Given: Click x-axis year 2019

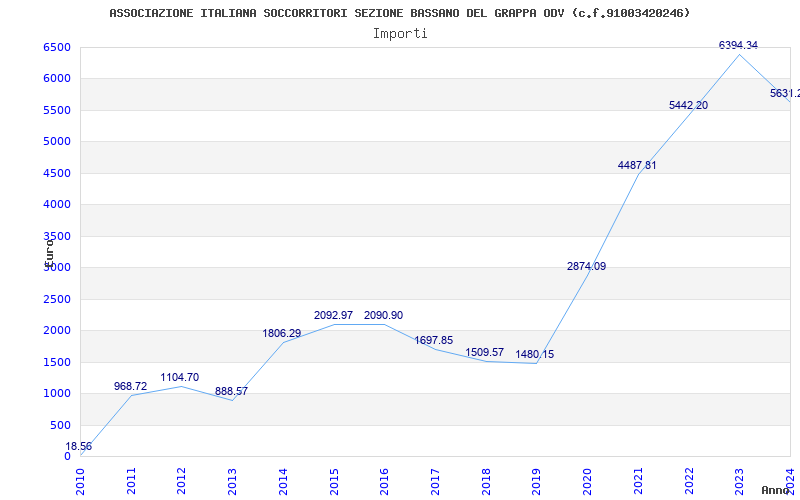Looking at the screenshot, I should (536, 481).
